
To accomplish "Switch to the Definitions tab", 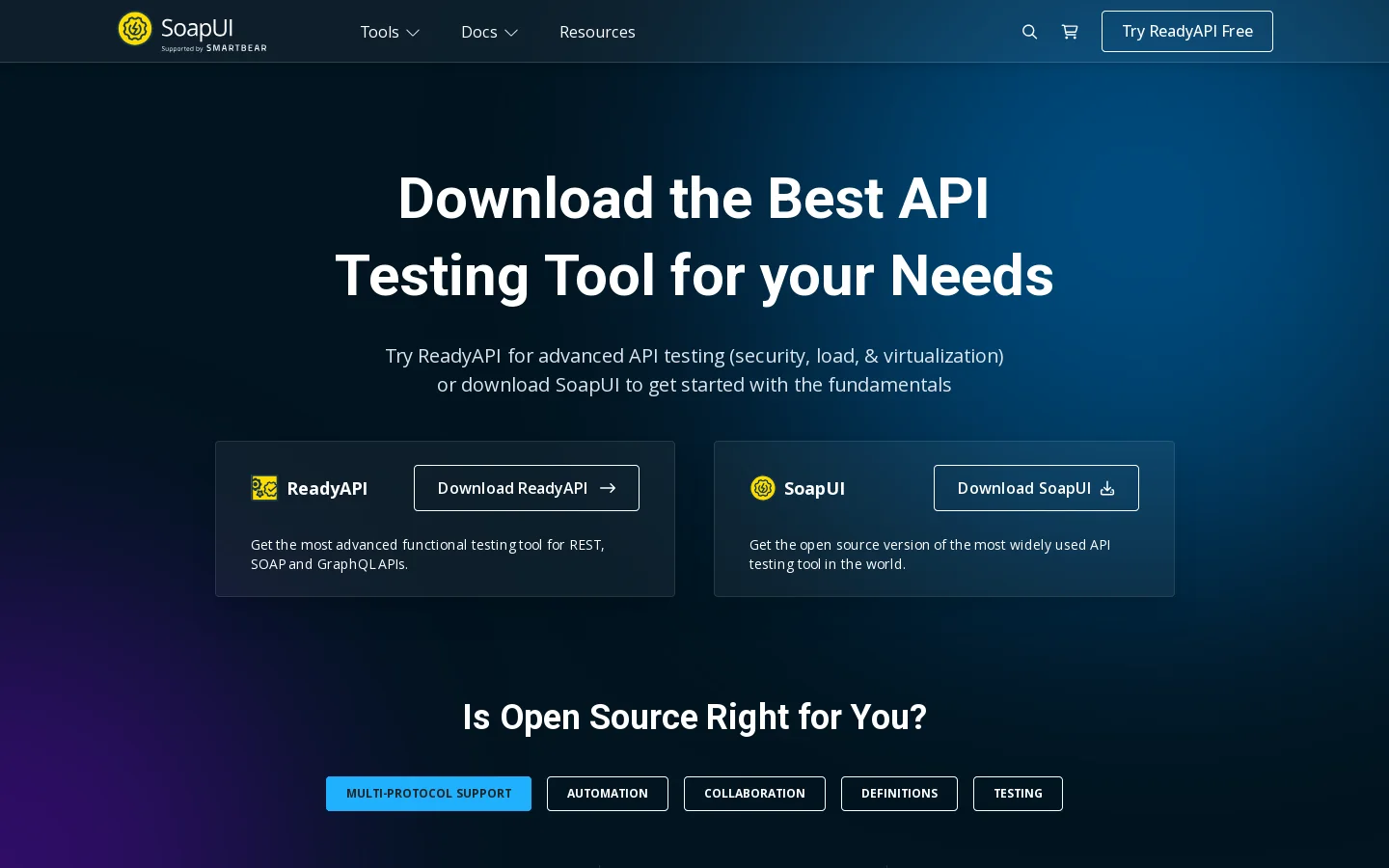I will coord(899,794).
